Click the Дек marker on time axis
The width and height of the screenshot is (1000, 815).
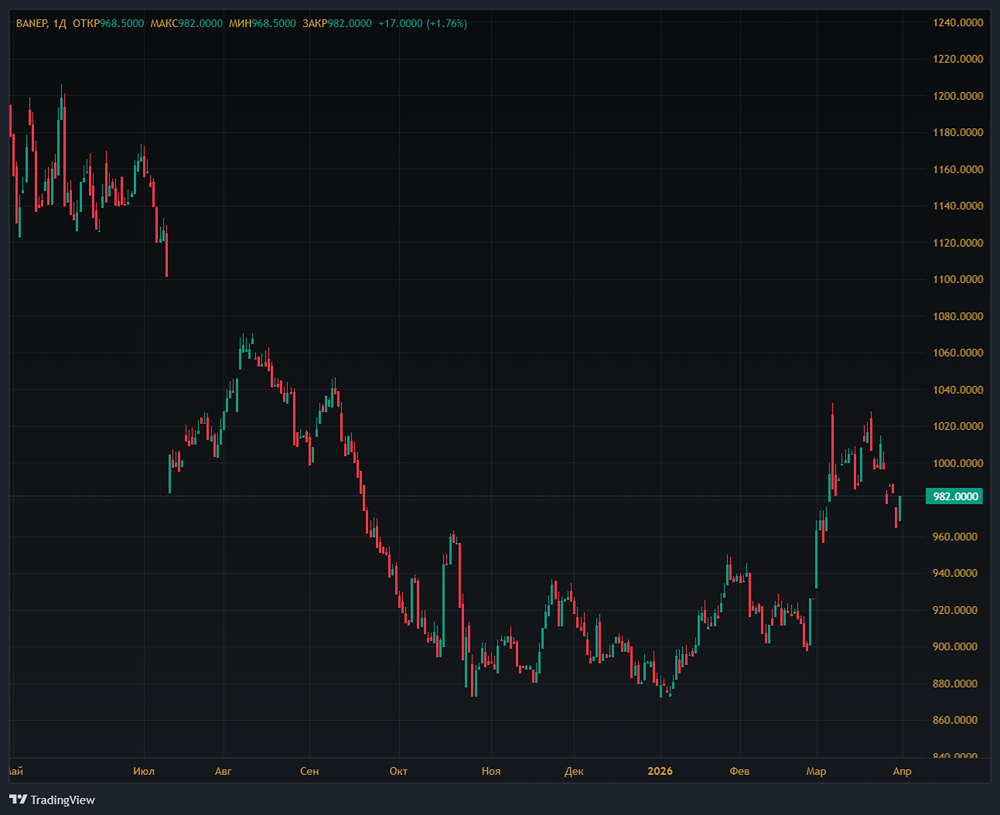coord(574,771)
